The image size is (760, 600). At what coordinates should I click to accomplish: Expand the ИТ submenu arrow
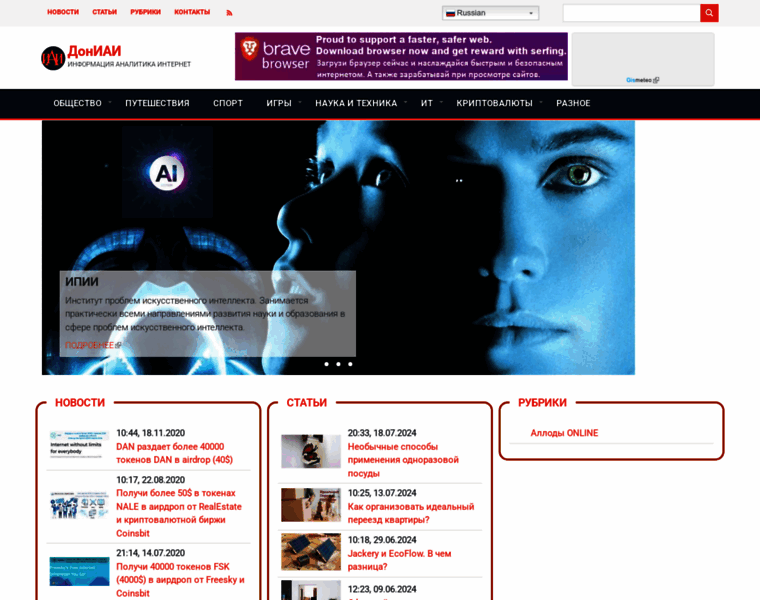[x=441, y=102]
